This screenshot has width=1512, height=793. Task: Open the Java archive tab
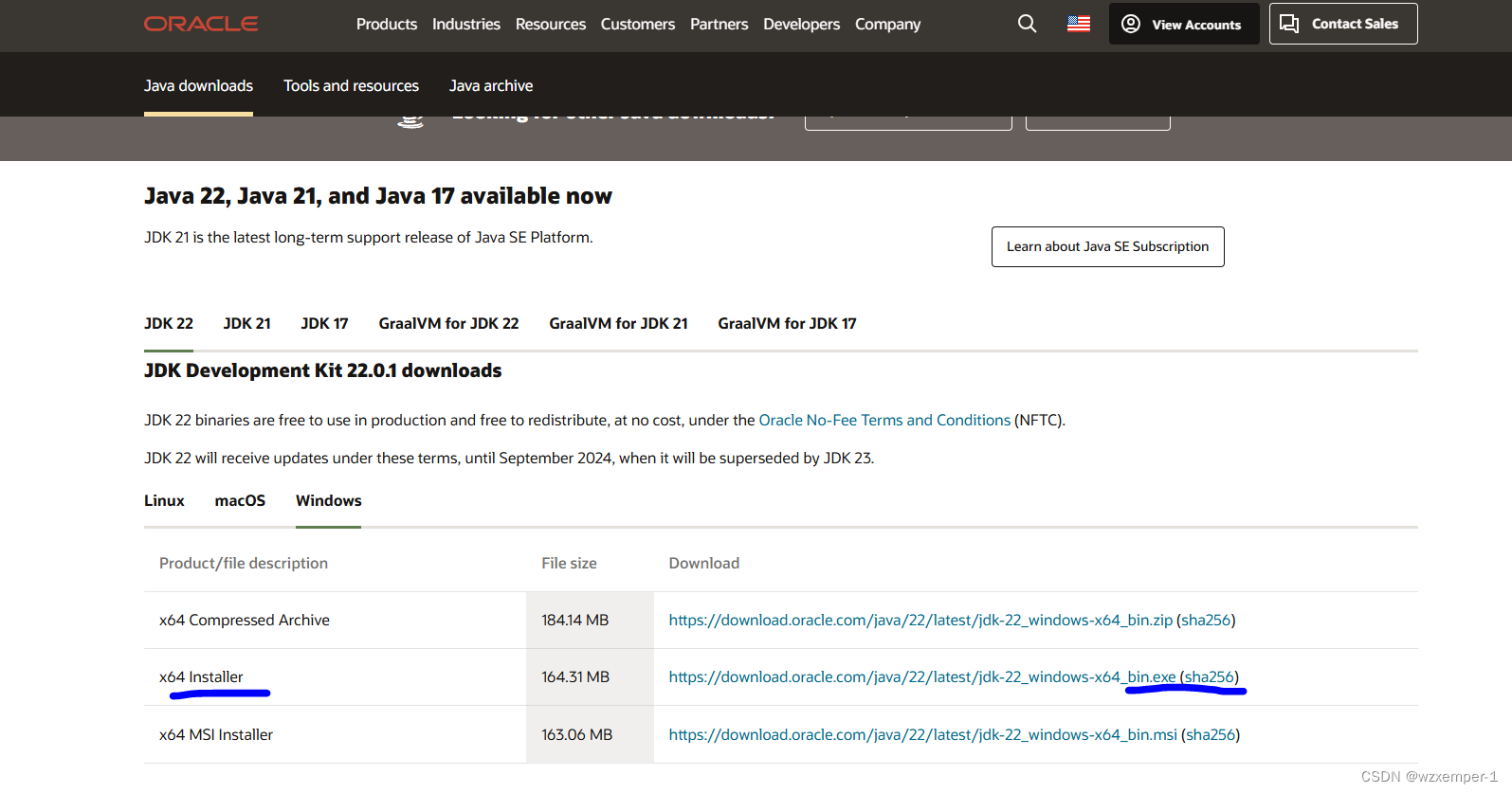click(491, 85)
